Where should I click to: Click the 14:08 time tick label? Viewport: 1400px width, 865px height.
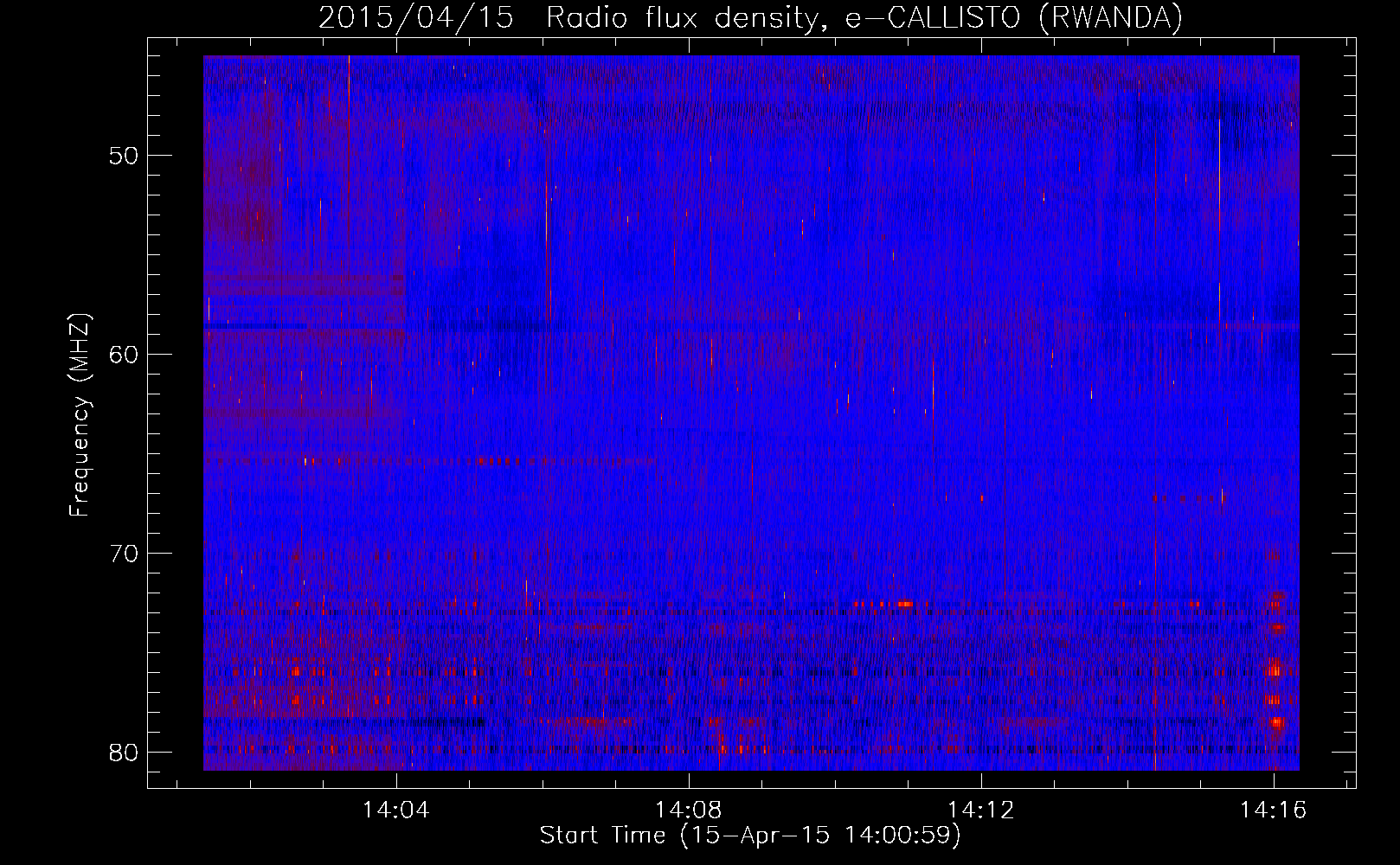pos(689,811)
